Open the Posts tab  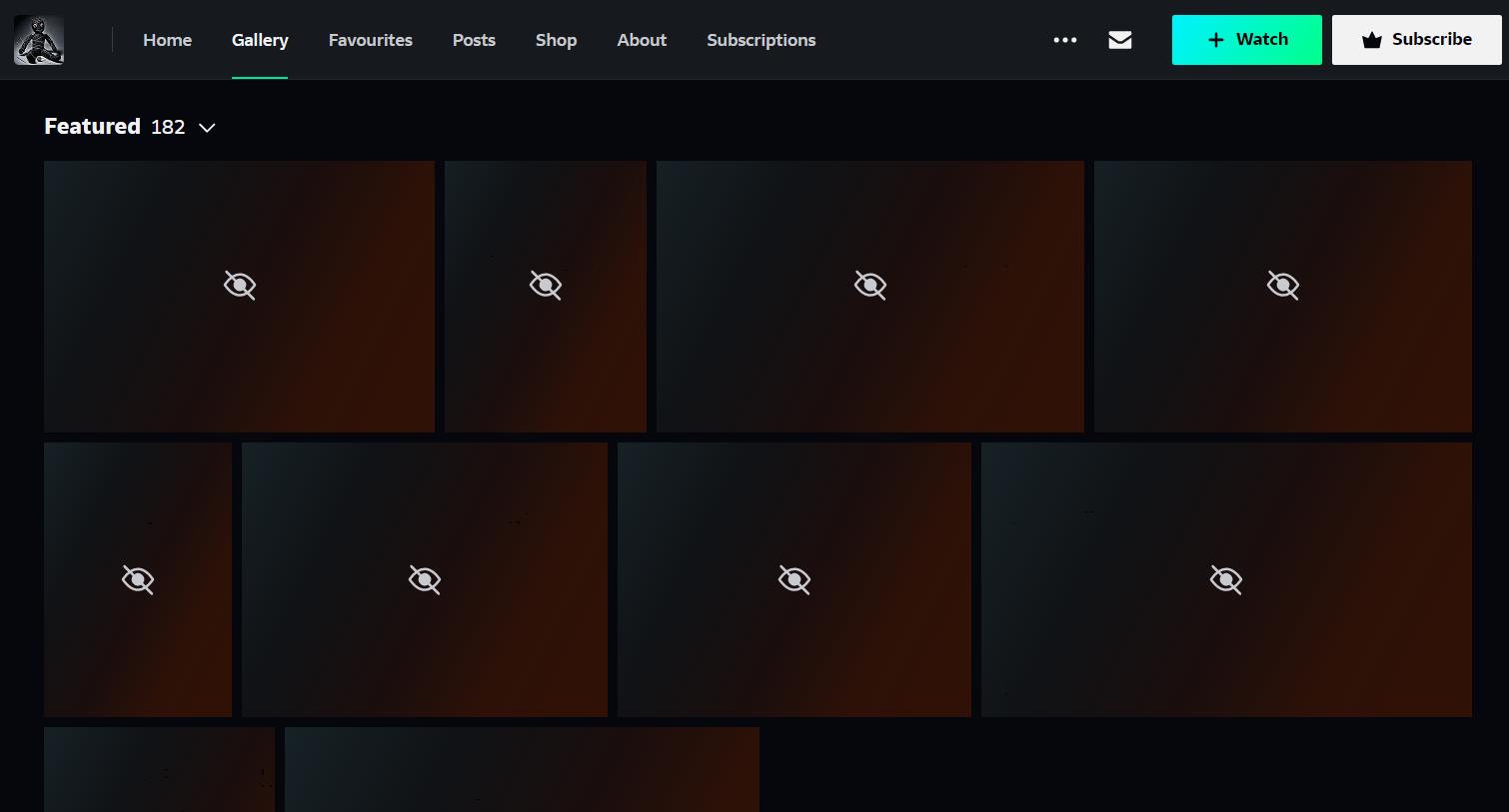tap(474, 40)
